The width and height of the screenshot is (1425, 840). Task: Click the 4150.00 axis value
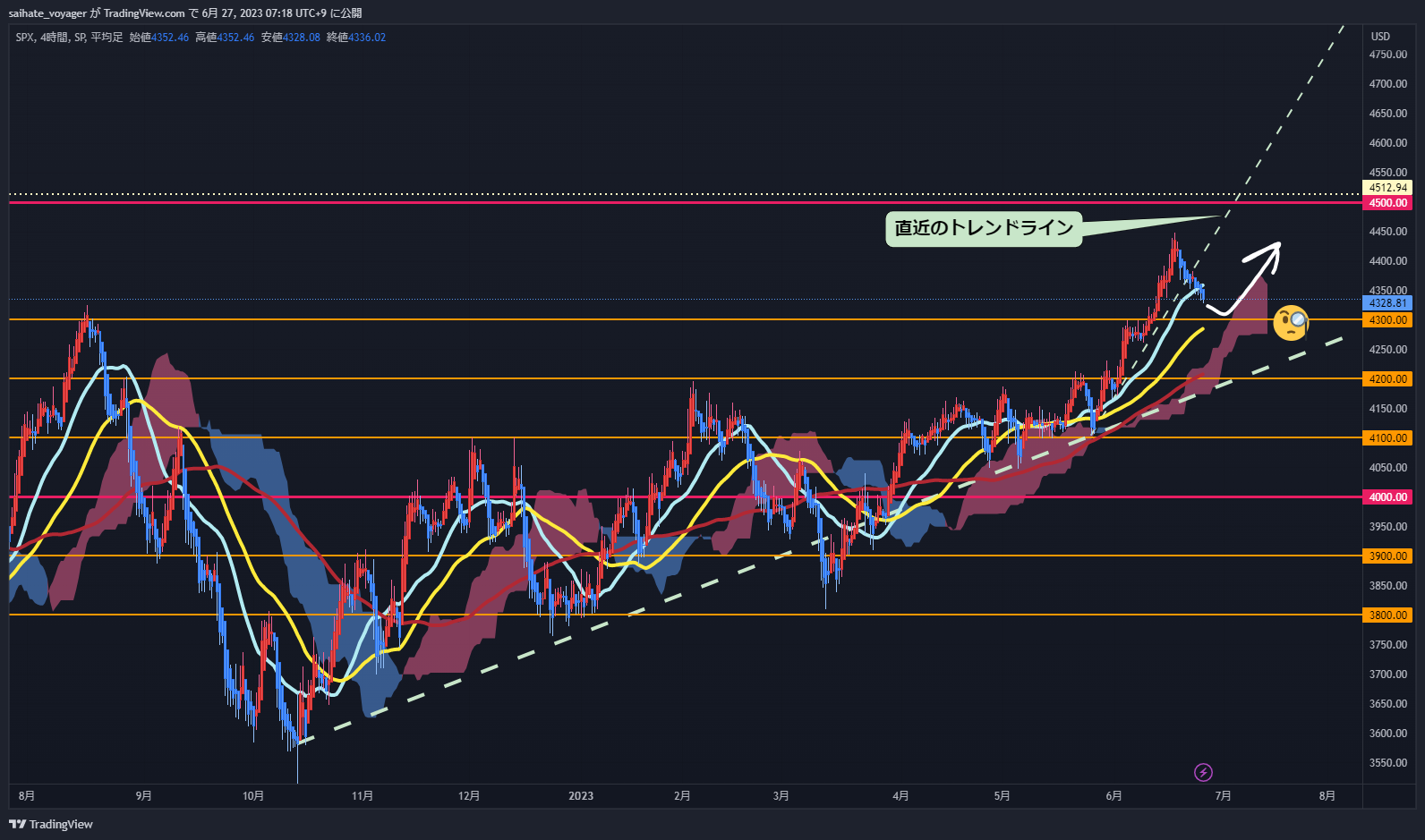click(x=1388, y=409)
